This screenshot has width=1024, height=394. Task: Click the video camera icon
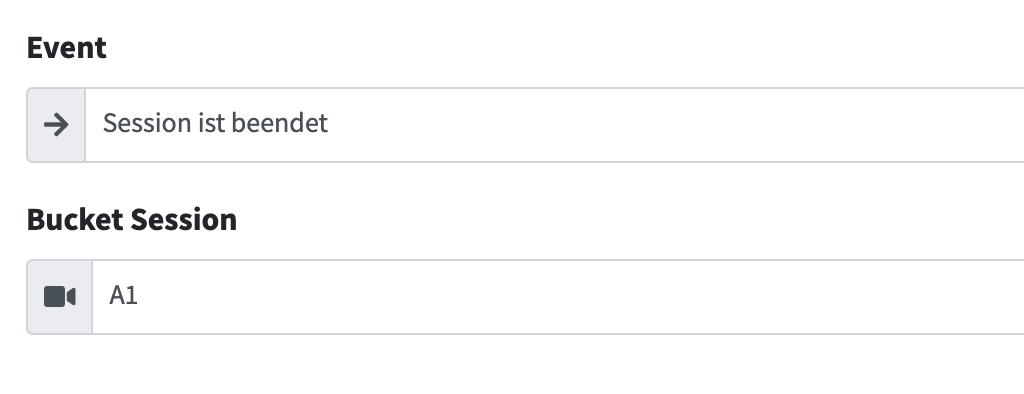[59, 297]
